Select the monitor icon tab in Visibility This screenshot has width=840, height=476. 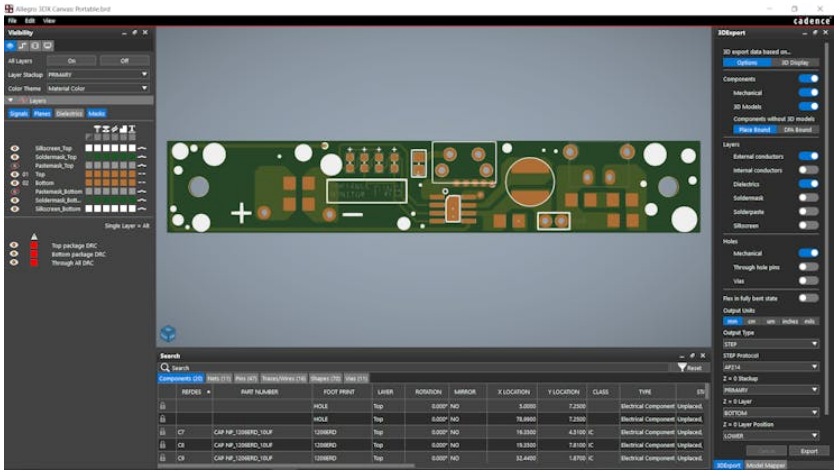click(47, 46)
